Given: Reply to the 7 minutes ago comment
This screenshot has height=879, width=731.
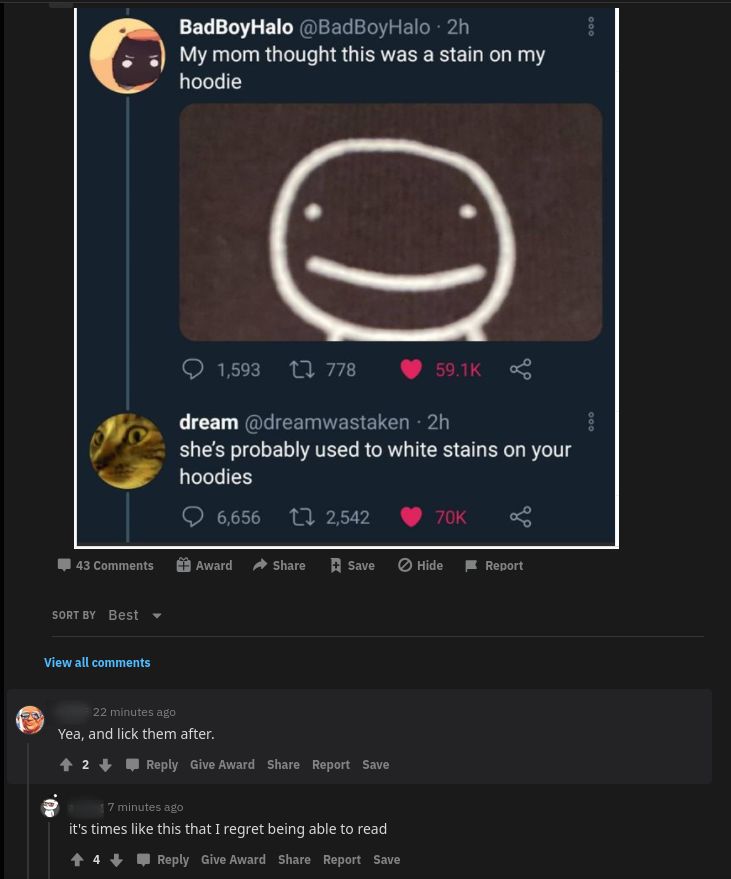Looking at the screenshot, I should [x=163, y=860].
